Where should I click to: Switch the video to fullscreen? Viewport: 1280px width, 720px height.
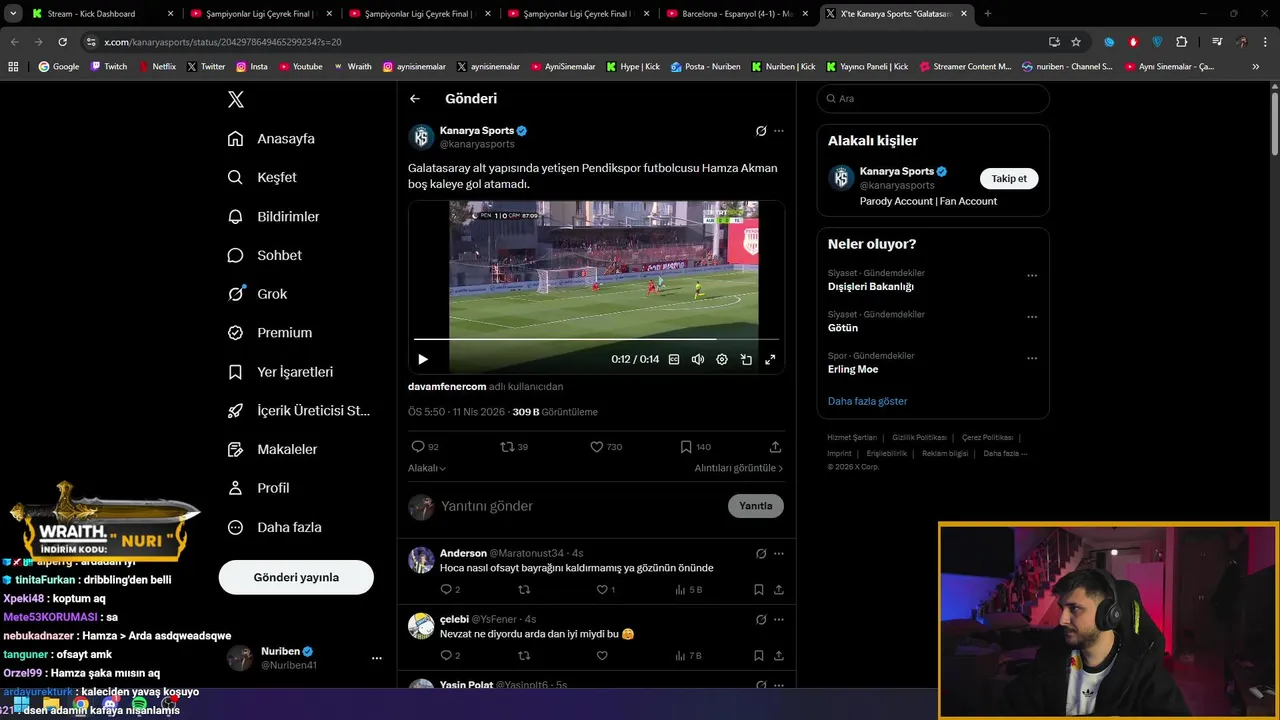point(770,359)
